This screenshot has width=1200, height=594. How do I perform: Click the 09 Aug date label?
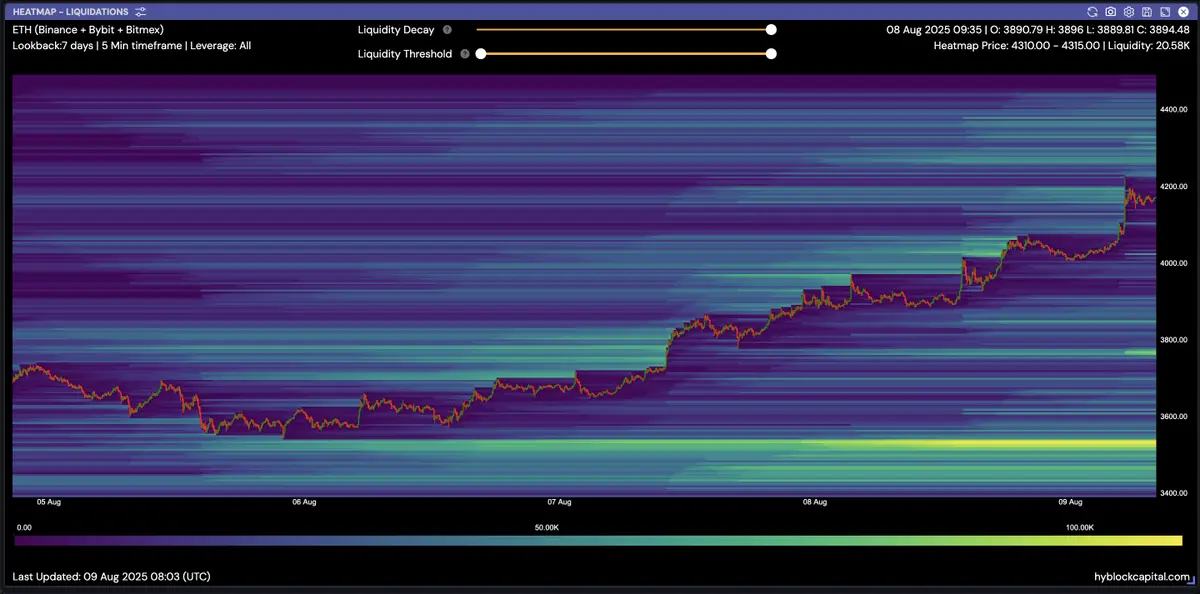[x=1071, y=502]
